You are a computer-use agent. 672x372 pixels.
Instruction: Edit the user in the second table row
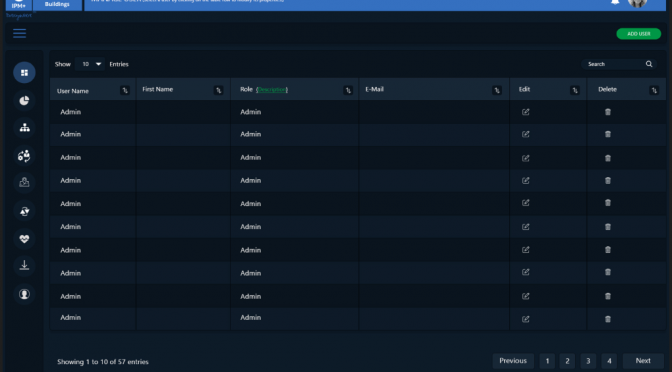point(525,134)
